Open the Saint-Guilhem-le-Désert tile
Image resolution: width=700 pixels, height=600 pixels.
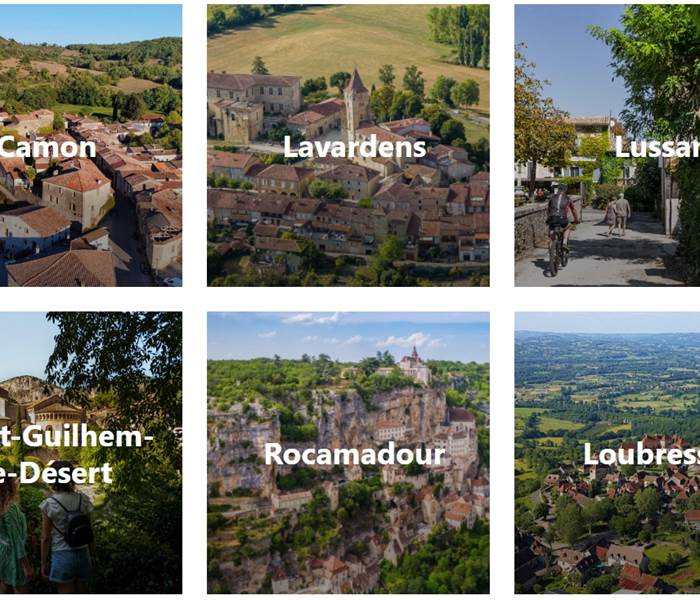pyautogui.click(x=91, y=453)
